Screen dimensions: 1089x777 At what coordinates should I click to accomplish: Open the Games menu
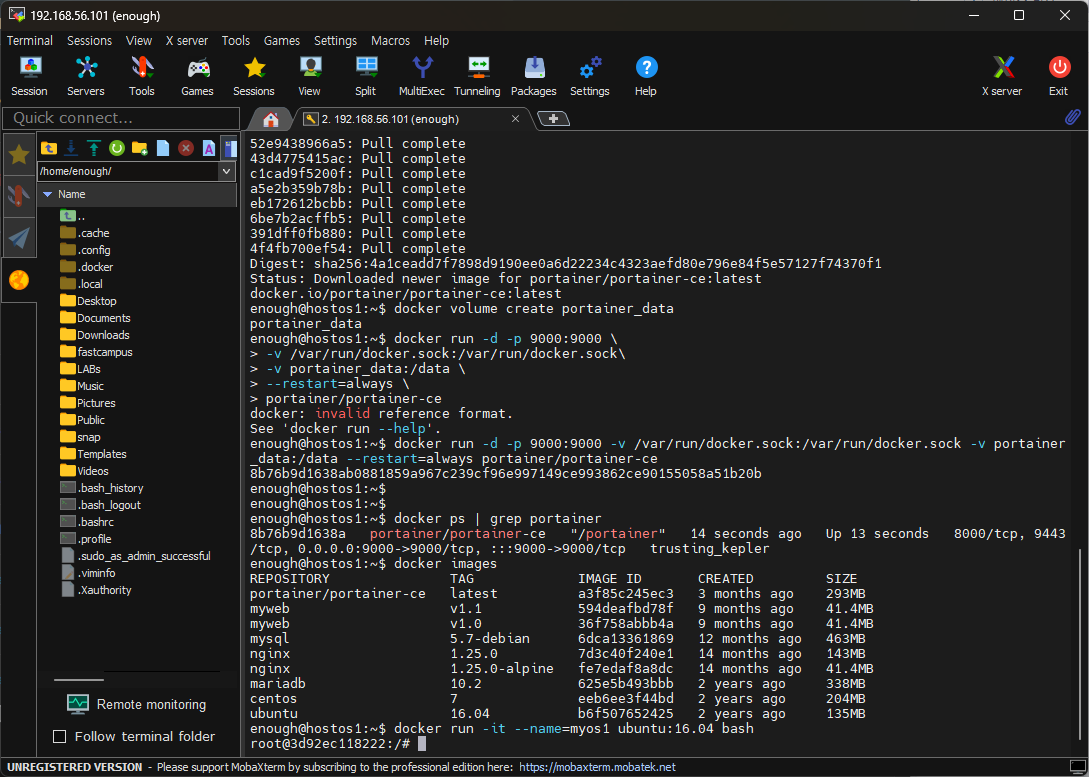click(x=282, y=40)
